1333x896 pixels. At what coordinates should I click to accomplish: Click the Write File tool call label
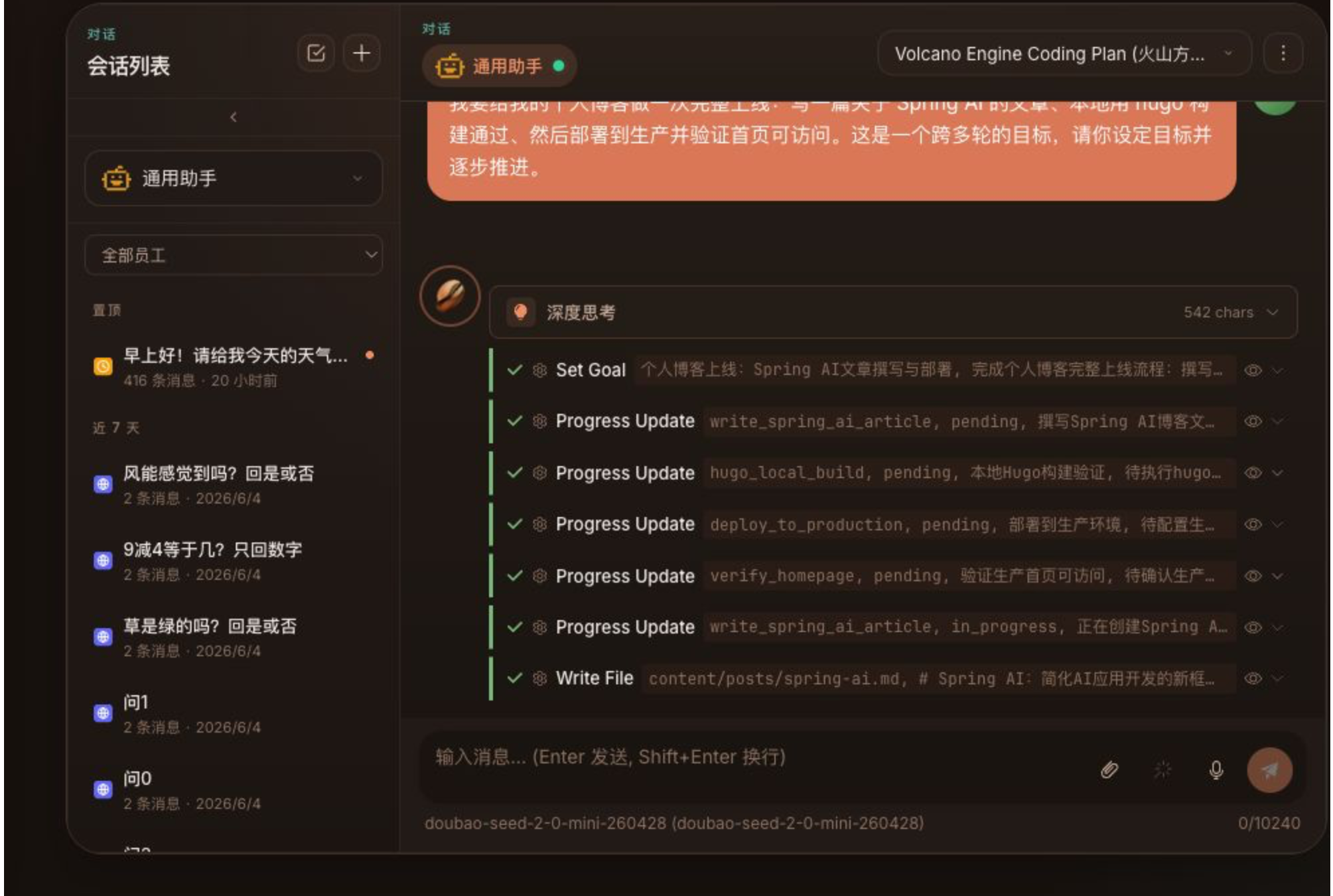594,678
